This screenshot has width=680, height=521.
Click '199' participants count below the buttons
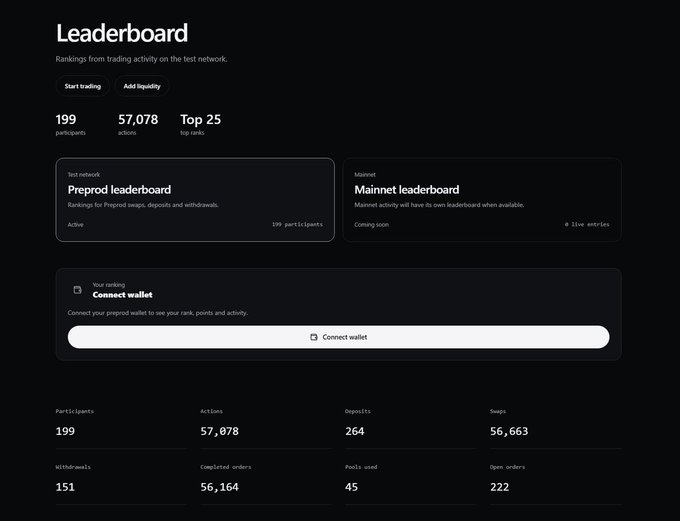(x=66, y=119)
